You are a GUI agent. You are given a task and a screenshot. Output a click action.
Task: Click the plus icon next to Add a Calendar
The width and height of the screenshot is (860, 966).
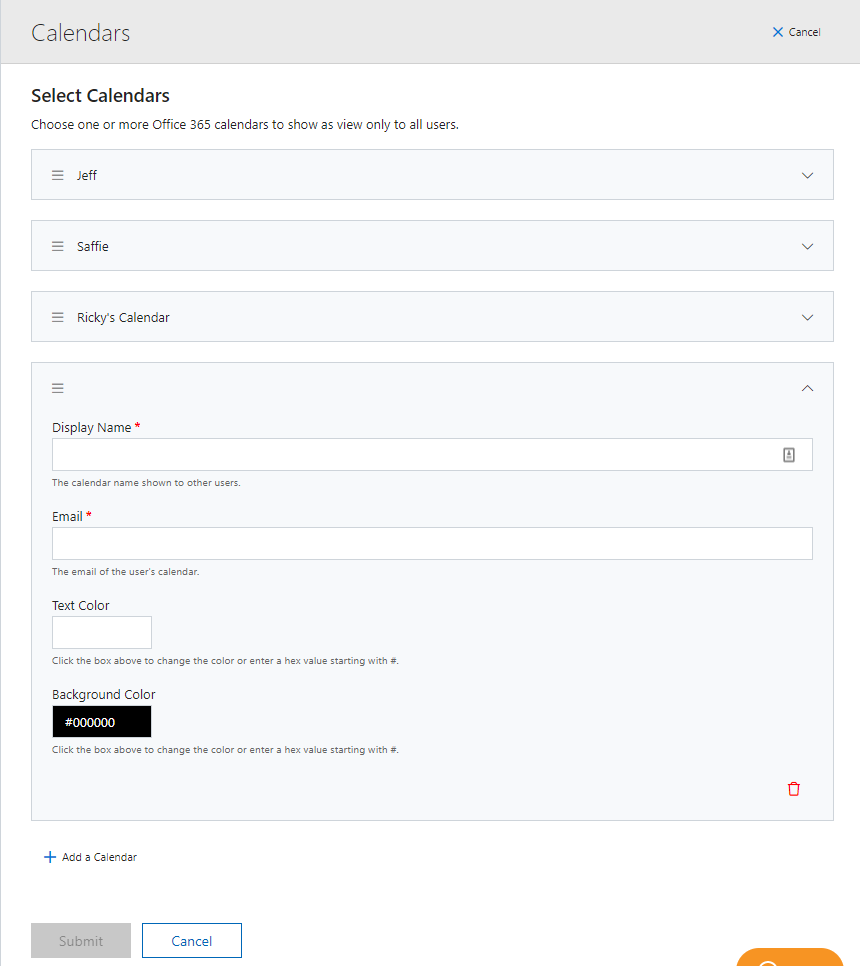coord(50,857)
